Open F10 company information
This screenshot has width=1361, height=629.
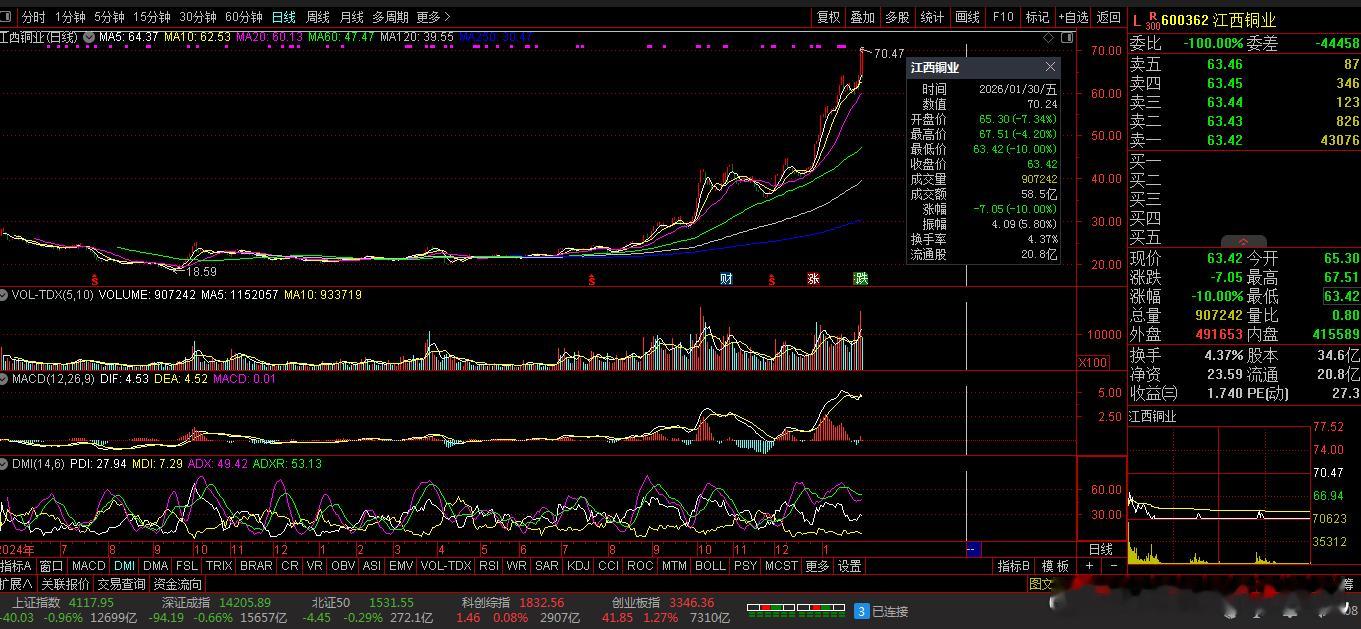coord(1003,17)
